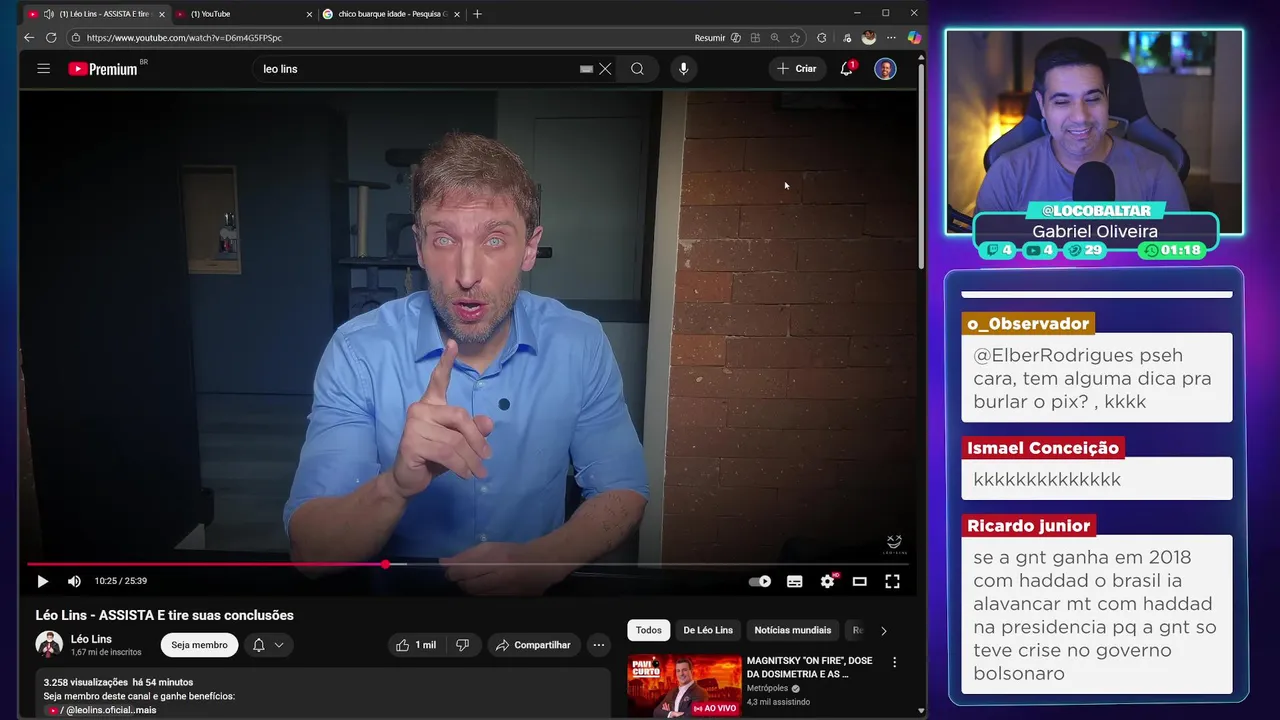
Task: Click the Léo Lins video title text
Action: 165,615
